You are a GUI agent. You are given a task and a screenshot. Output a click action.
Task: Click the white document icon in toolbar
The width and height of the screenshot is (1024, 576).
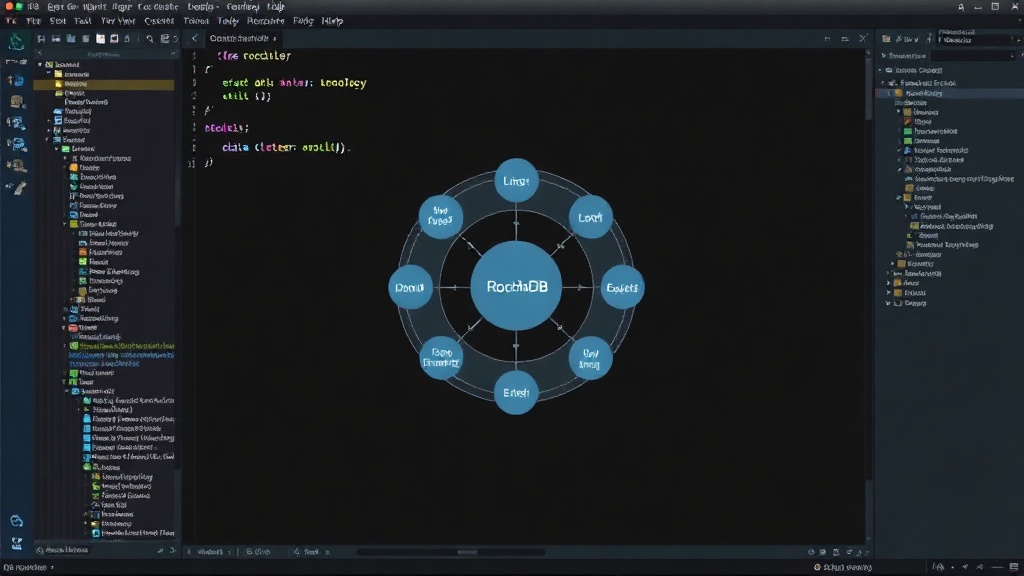[x=100, y=39]
